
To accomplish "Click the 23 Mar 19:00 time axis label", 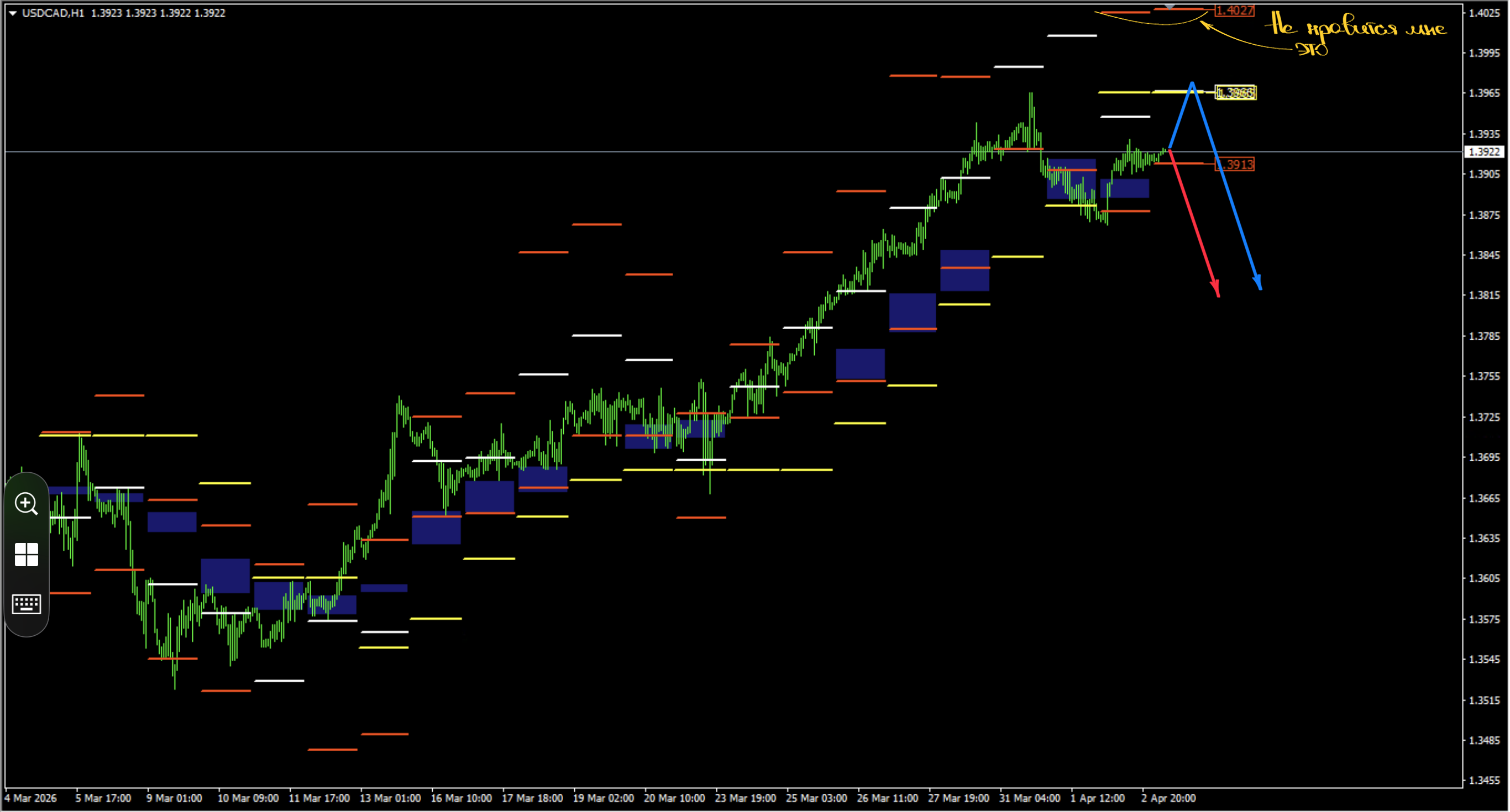I will tap(745, 799).
